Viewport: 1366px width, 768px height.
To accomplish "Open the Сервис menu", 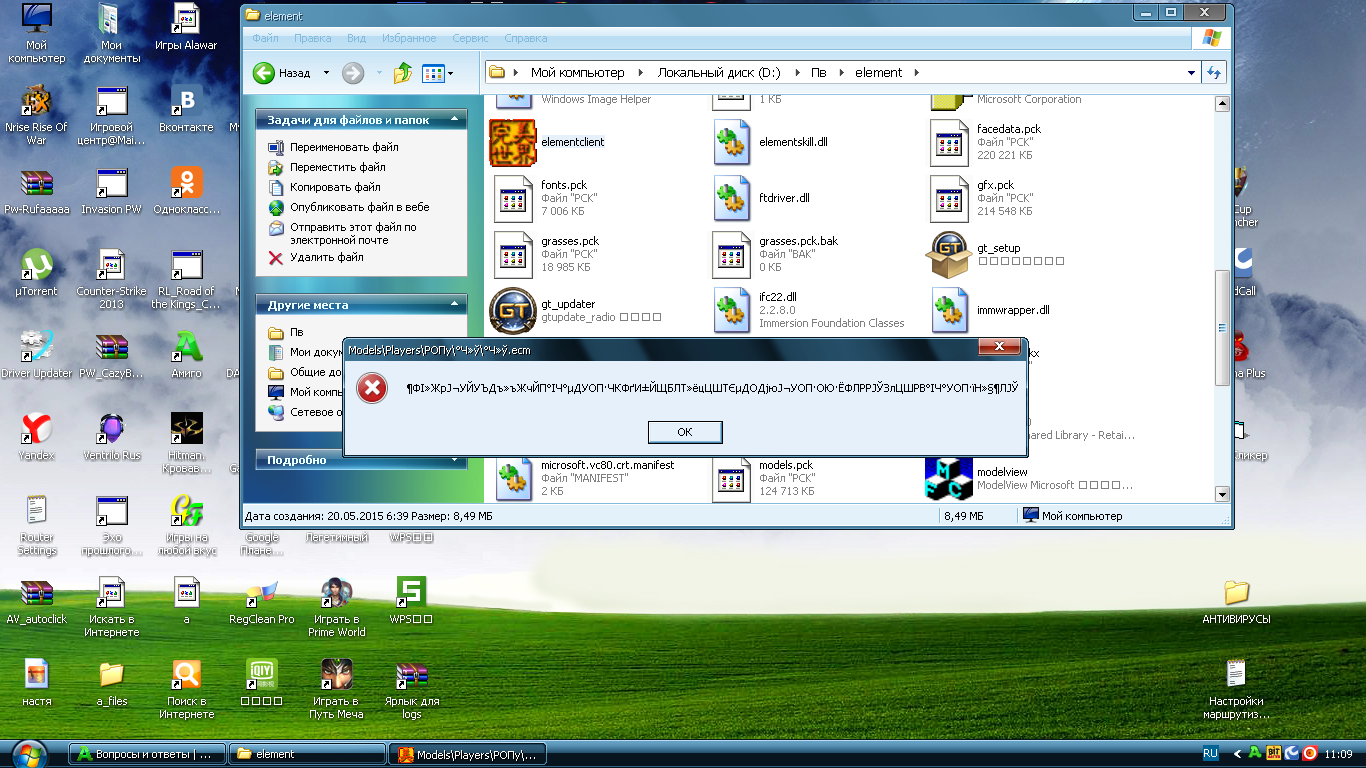I will 470,38.
